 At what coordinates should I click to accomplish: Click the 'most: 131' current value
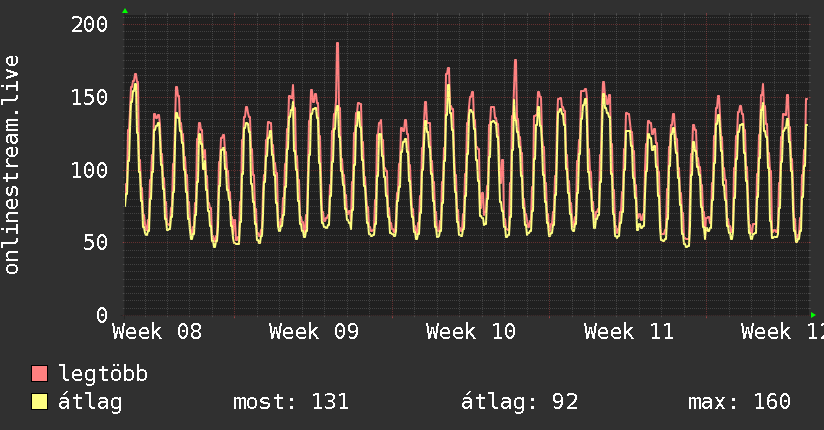pos(290,402)
